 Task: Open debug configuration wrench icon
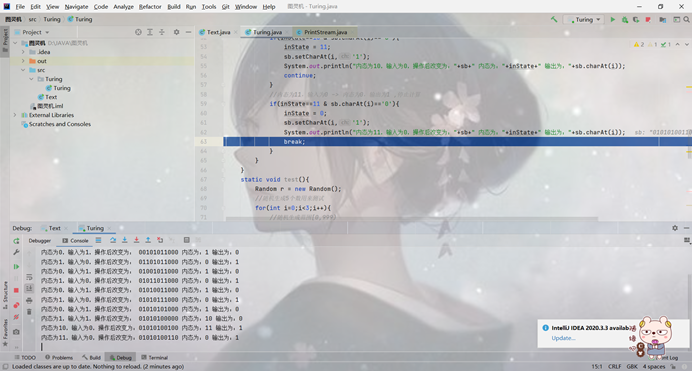click(x=16, y=252)
